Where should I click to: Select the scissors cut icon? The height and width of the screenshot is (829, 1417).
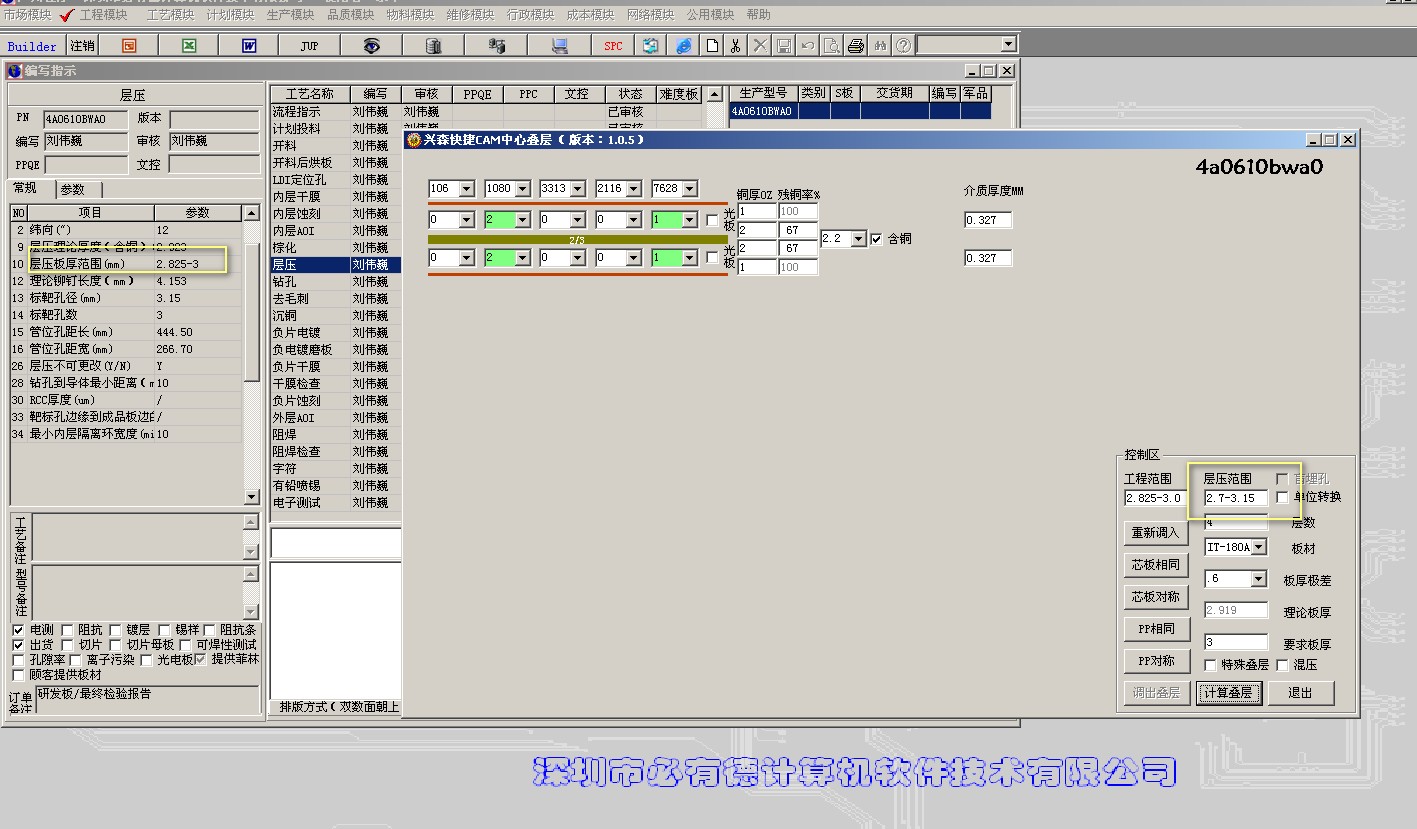(735, 46)
